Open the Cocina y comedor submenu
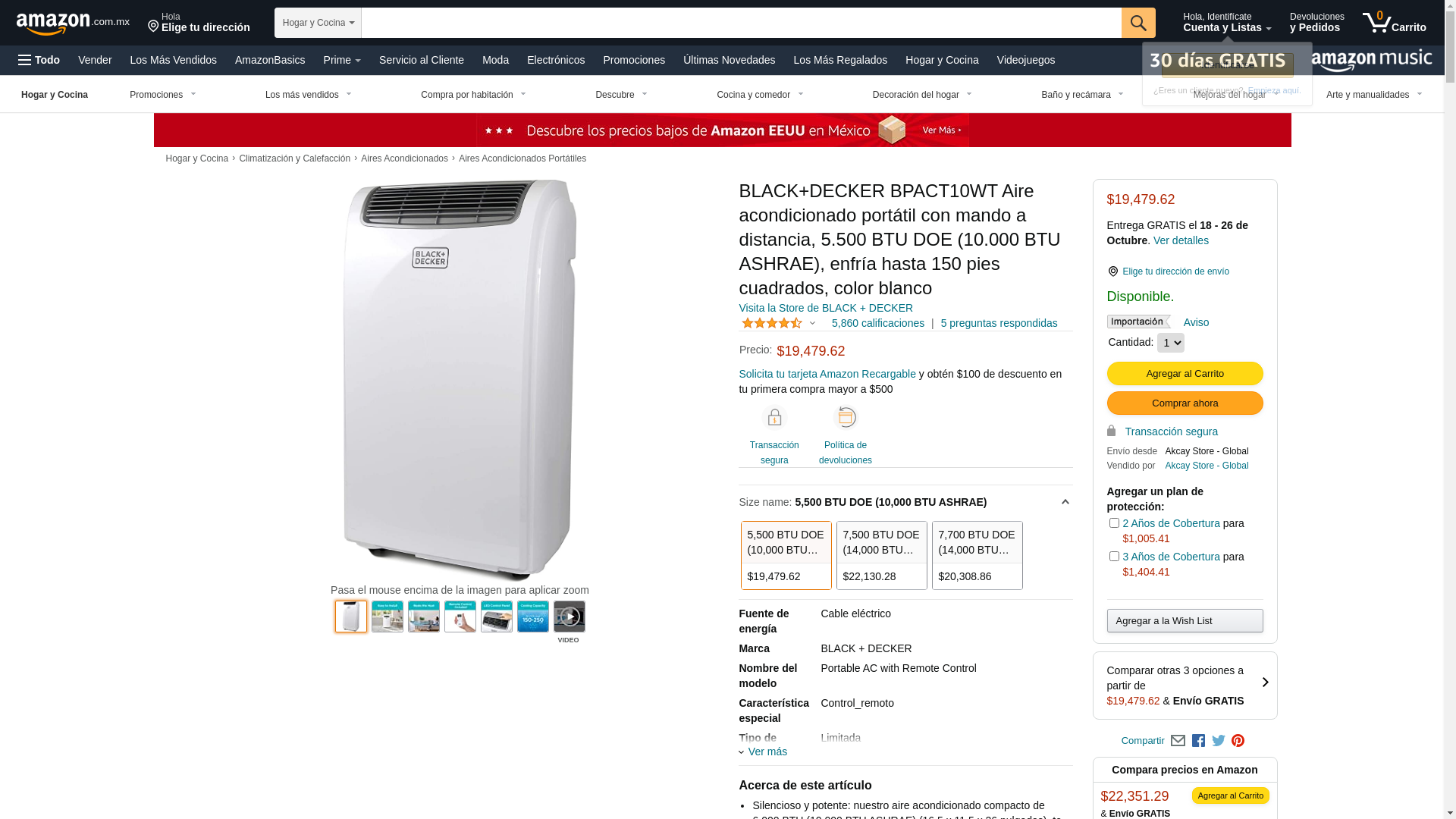The image size is (1456, 819). 760,95
